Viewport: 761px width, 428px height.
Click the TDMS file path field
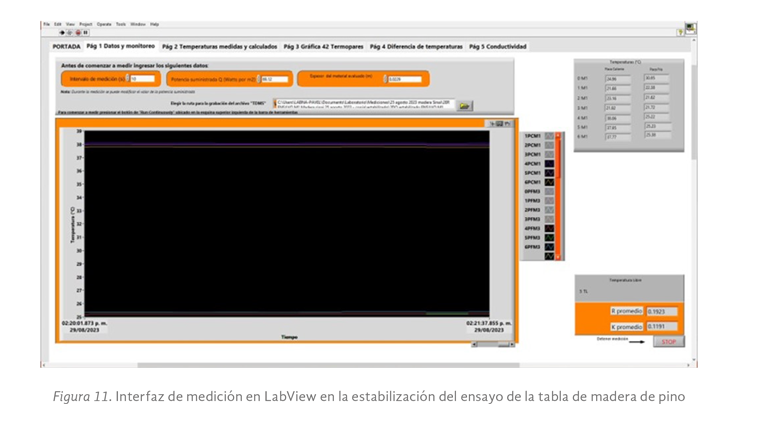tap(364, 104)
